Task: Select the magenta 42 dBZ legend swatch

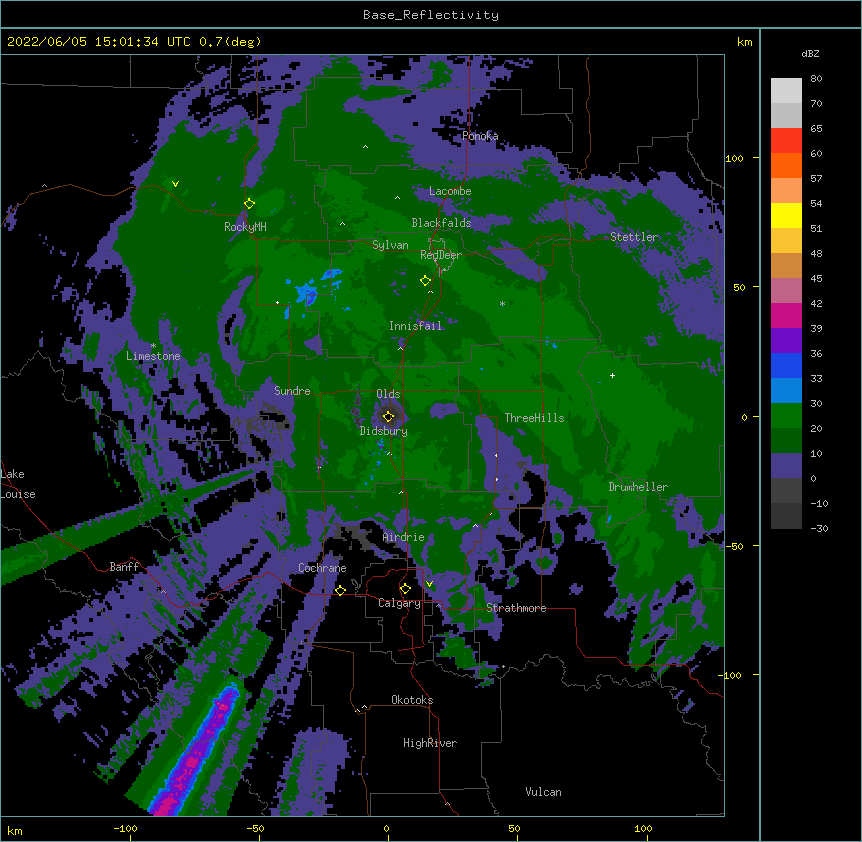Action: 786,315
